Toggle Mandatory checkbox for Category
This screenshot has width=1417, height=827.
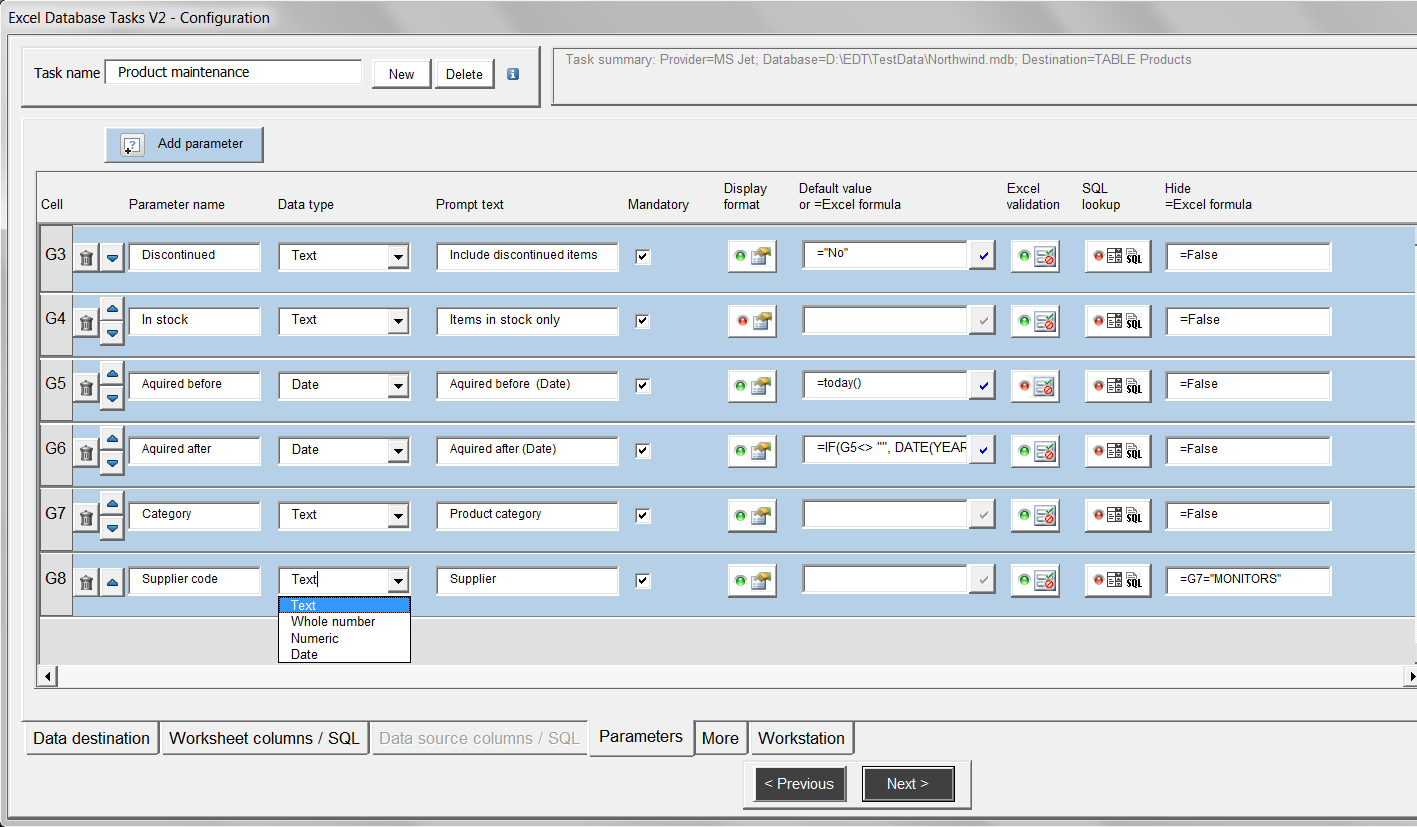click(x=643, y=516)
